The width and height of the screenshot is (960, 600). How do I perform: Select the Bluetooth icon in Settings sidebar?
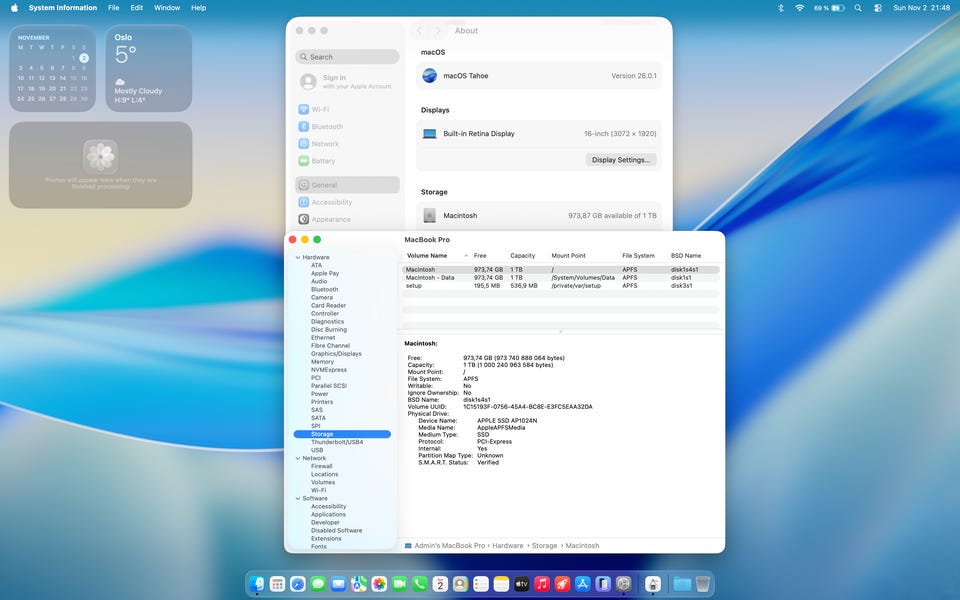(x=304, y=127)
